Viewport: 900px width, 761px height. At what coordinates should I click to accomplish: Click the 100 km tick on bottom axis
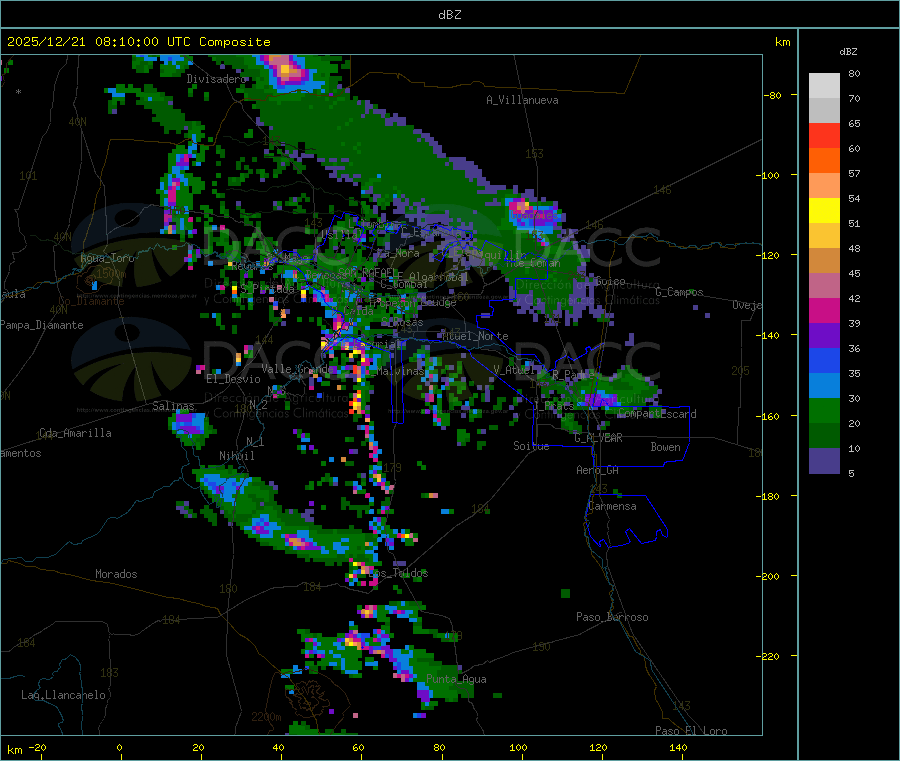(518, 747)
